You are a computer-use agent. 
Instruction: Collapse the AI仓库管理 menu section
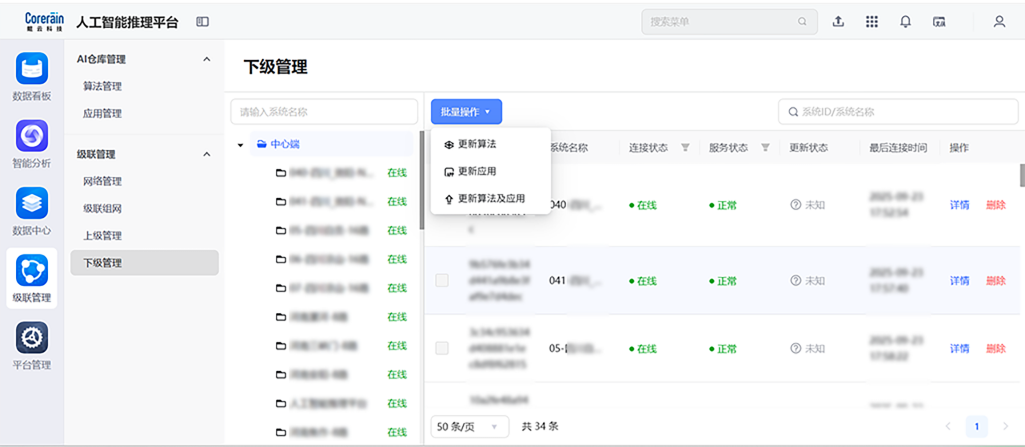tap(207, 60)
